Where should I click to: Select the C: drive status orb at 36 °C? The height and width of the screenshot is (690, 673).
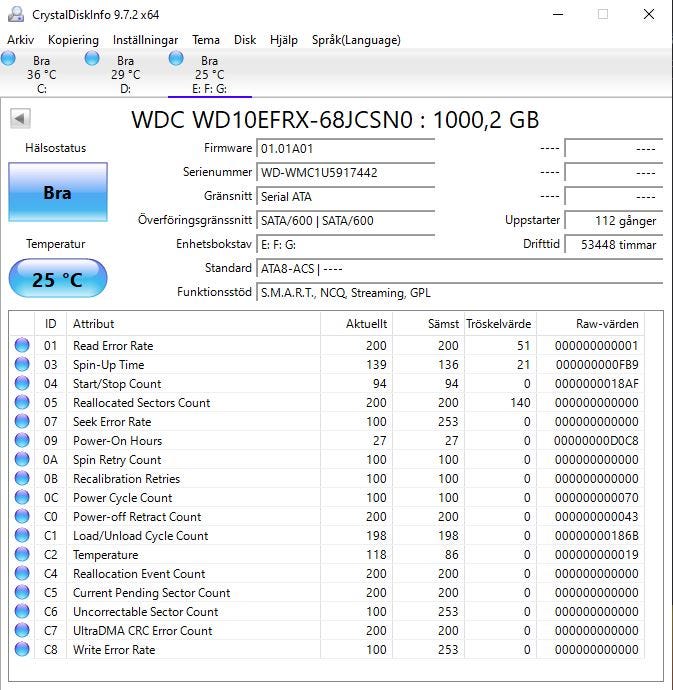pyautogui.click(x=9, y=60)
